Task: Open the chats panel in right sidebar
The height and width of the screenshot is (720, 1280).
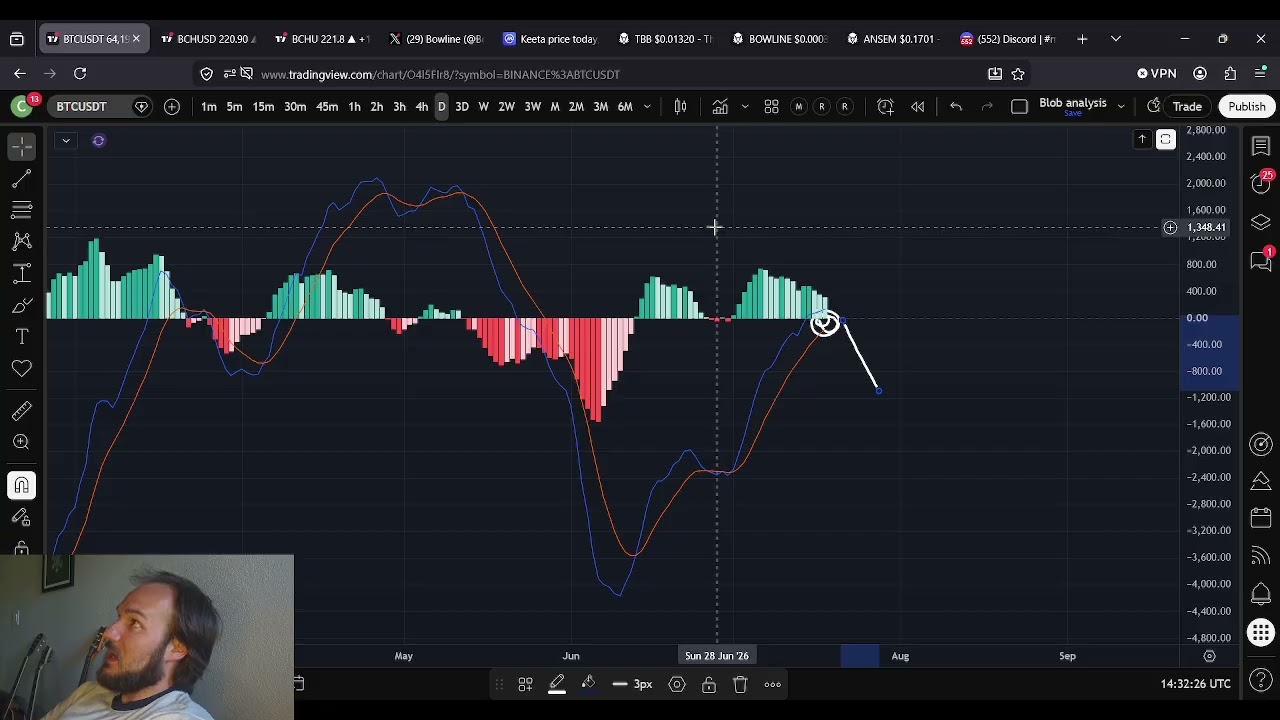Action: (1260, 260)
